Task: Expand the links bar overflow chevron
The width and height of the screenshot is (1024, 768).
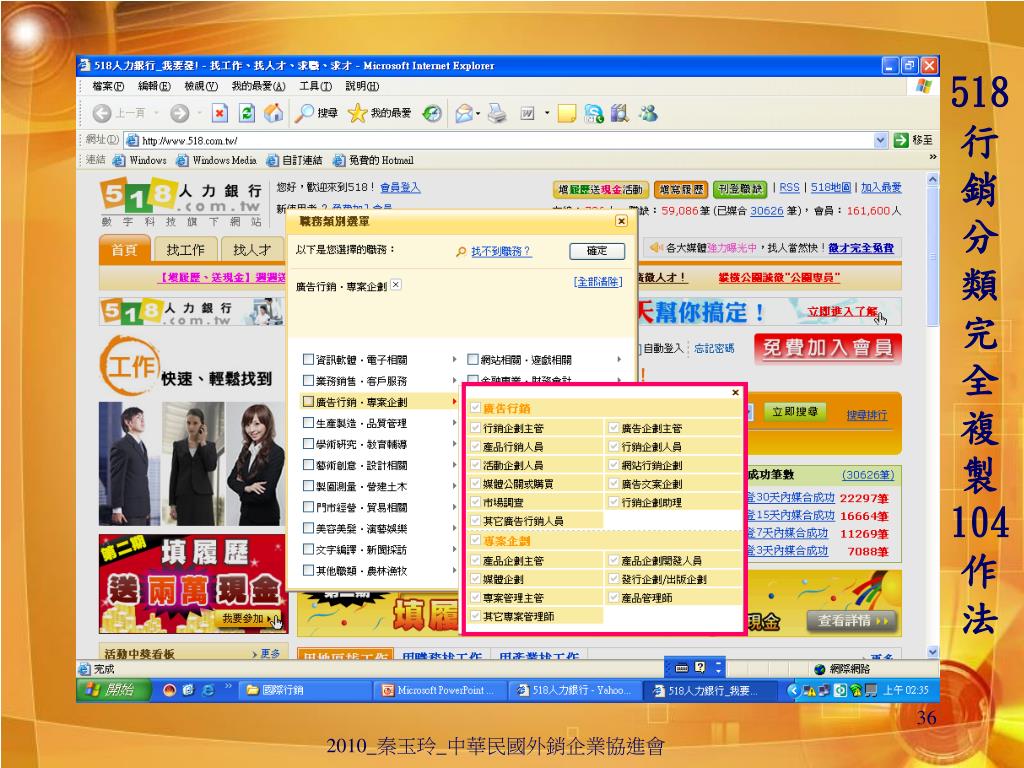Action: coord(933,157)
